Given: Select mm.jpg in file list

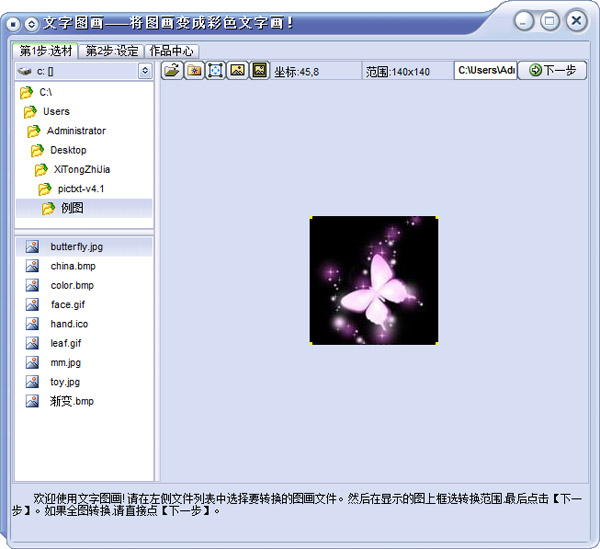Looking at the screenshot, I should tap(84, 362).
